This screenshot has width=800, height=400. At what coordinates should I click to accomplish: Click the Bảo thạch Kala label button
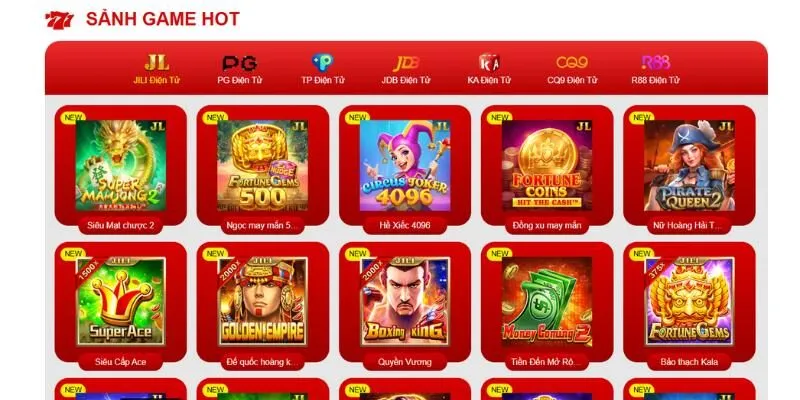[x=689, y=362]
